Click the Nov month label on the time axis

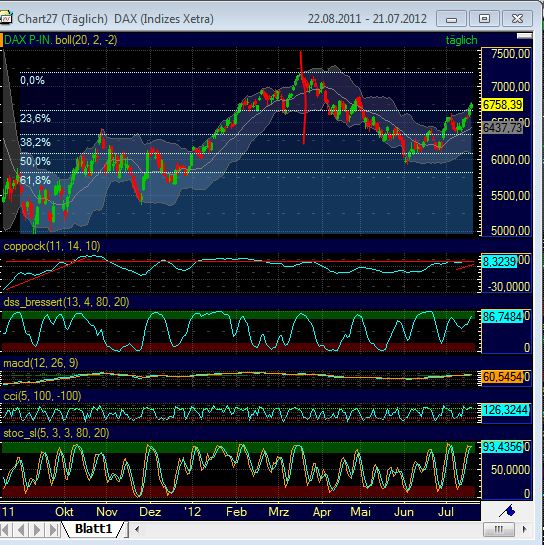click(x=107, y=512)
